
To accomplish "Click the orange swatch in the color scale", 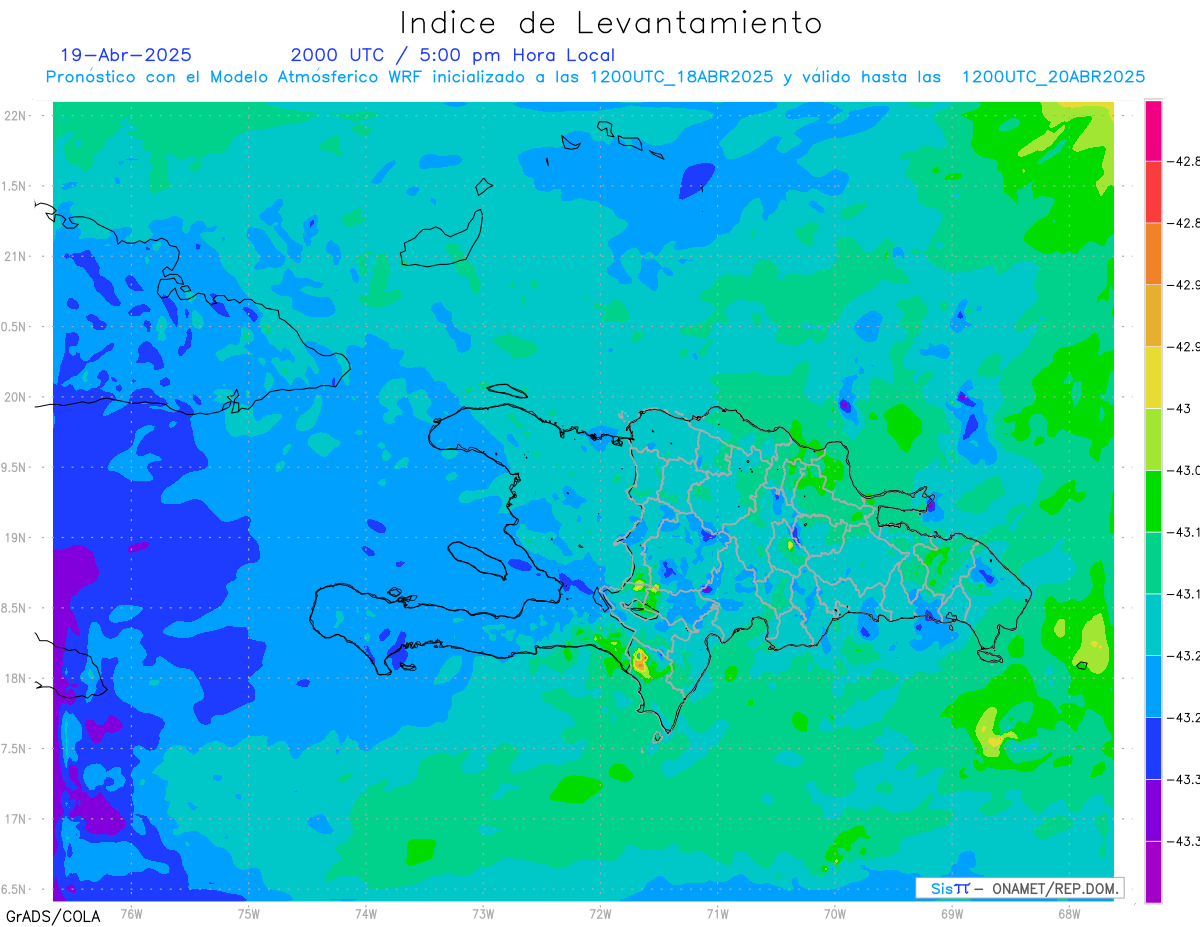I will tap(1153, 254).
